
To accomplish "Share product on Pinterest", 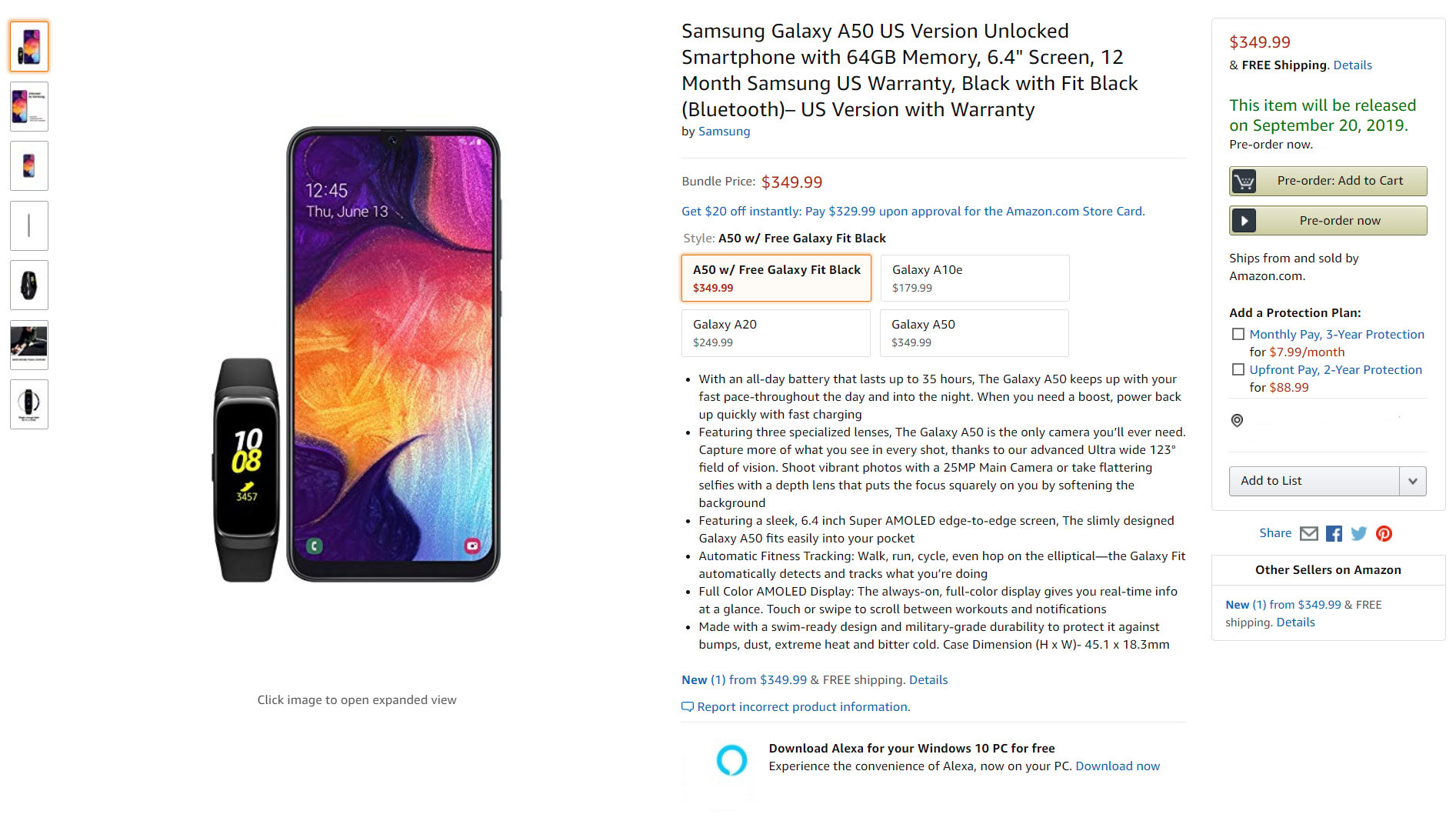I will pyautogui.click(x=1384, y=533).
